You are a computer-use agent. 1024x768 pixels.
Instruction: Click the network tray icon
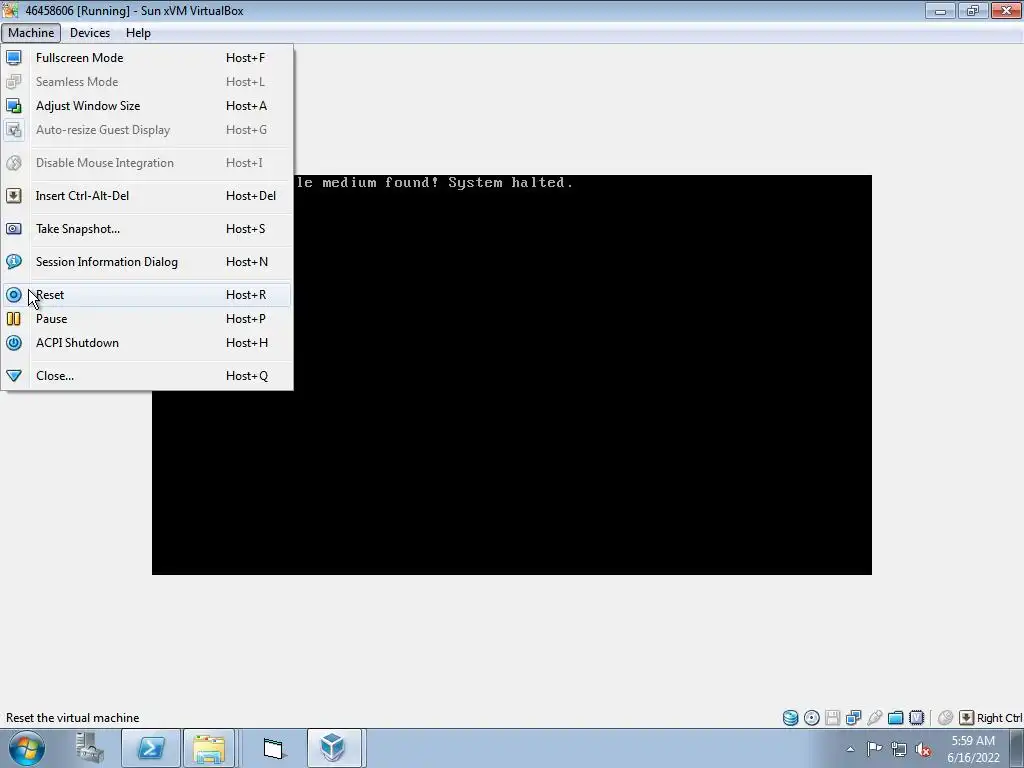click(x=899, y=749)
